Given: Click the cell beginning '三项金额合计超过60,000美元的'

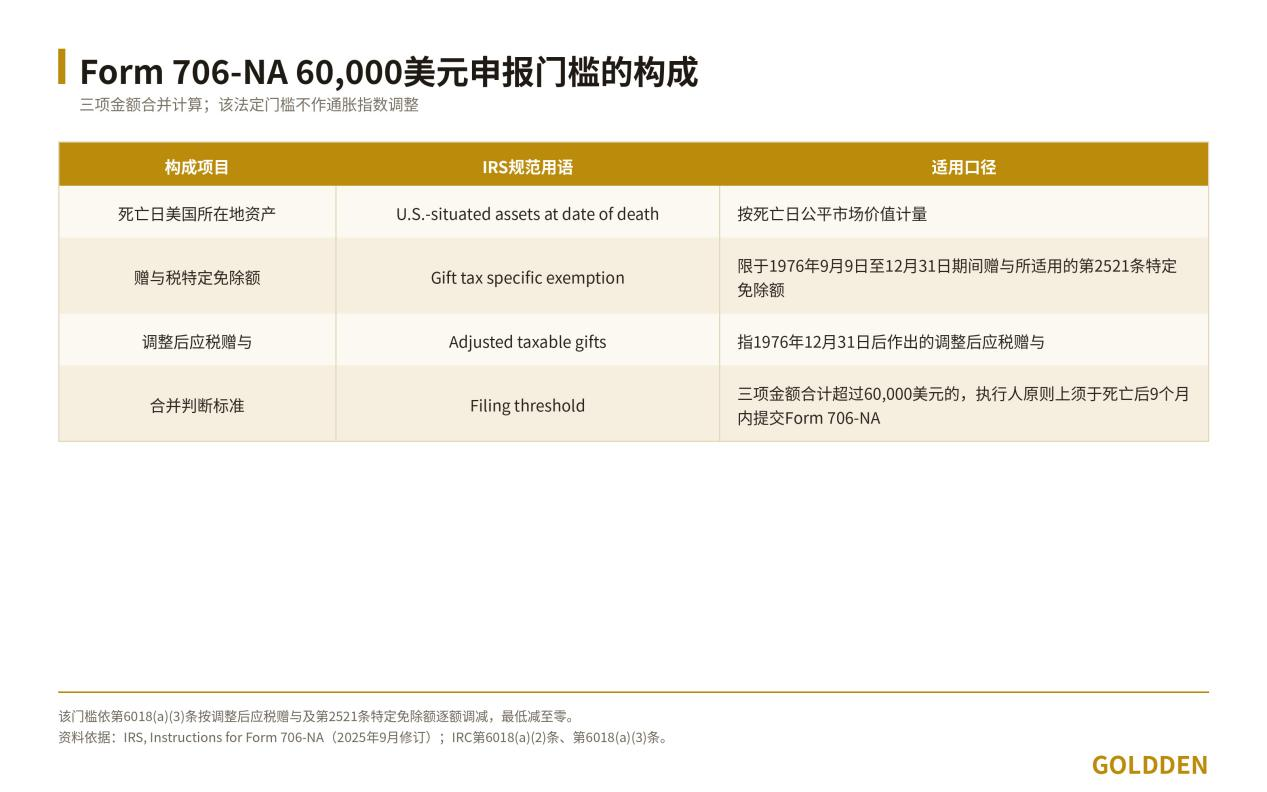Looking at the screenshot, I should [963, 405].
